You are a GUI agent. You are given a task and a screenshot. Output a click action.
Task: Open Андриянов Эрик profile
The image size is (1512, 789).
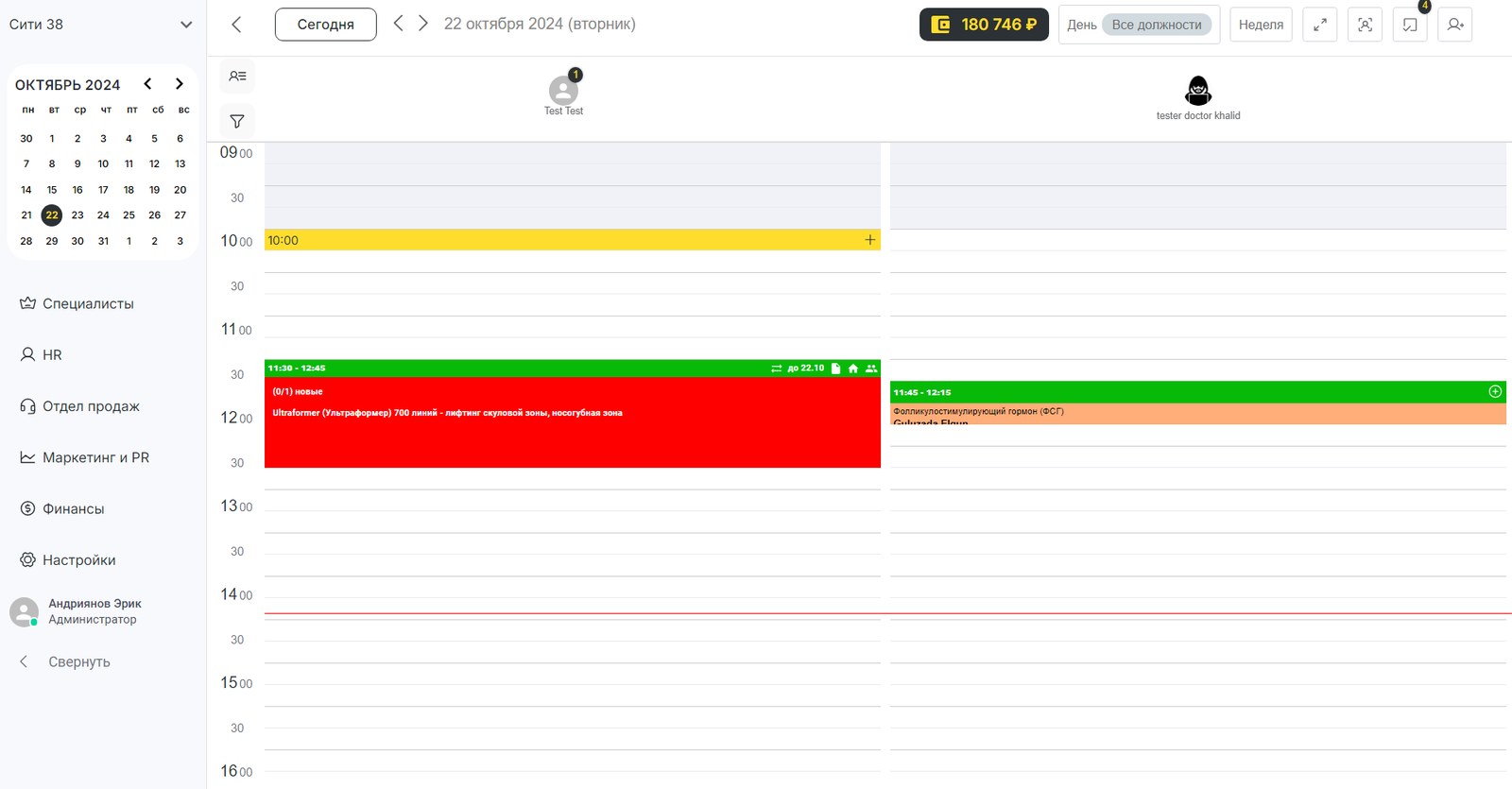77,611
